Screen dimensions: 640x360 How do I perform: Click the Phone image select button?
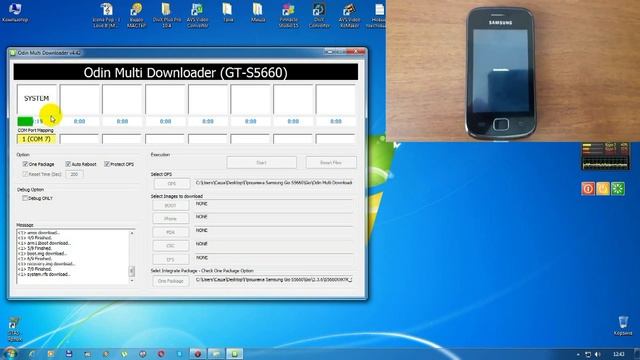(171, 219)
